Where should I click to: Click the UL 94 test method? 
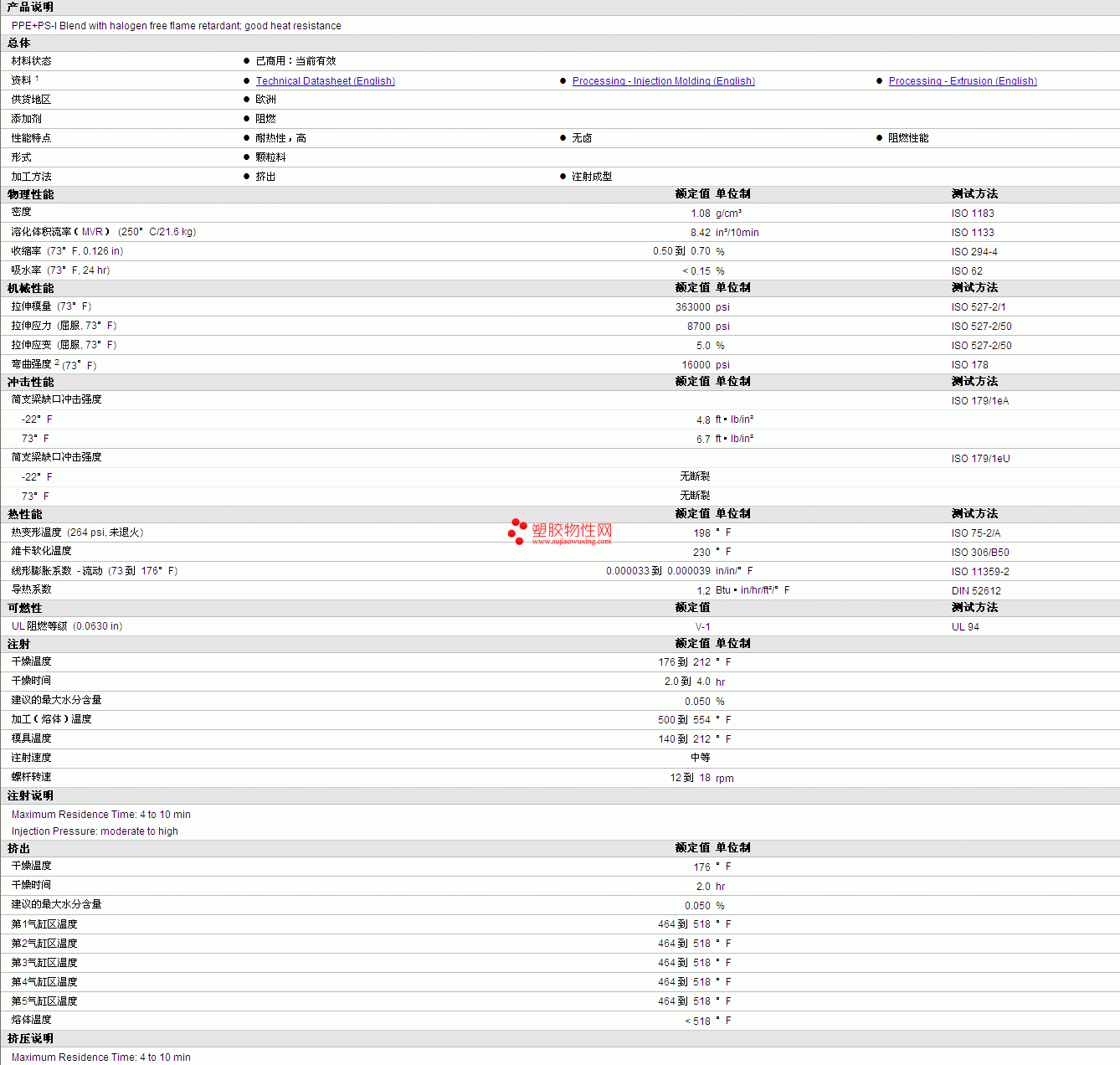pos(965,627)
